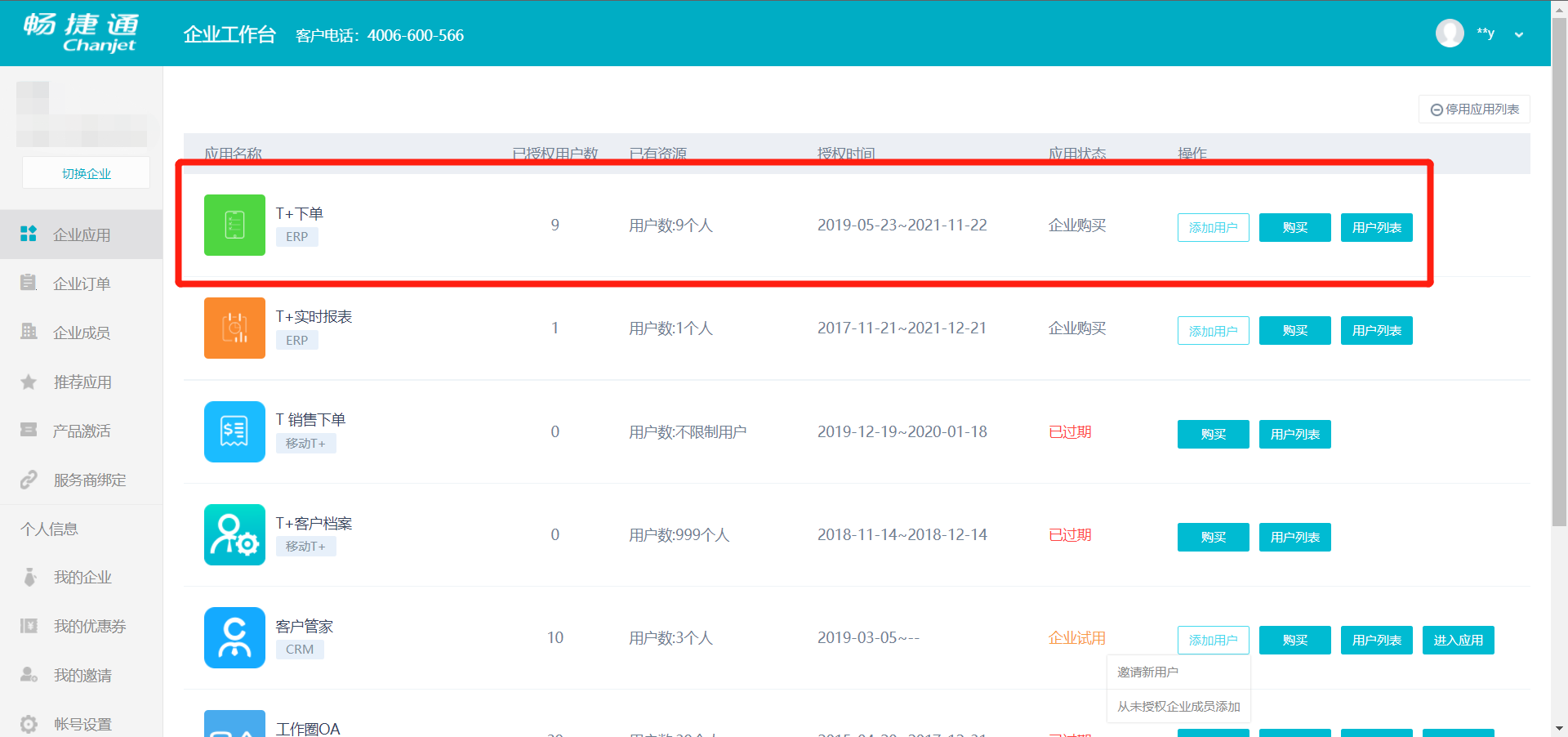
Task: Click the scrollbar down arrow
Action: pos(1559,729)
